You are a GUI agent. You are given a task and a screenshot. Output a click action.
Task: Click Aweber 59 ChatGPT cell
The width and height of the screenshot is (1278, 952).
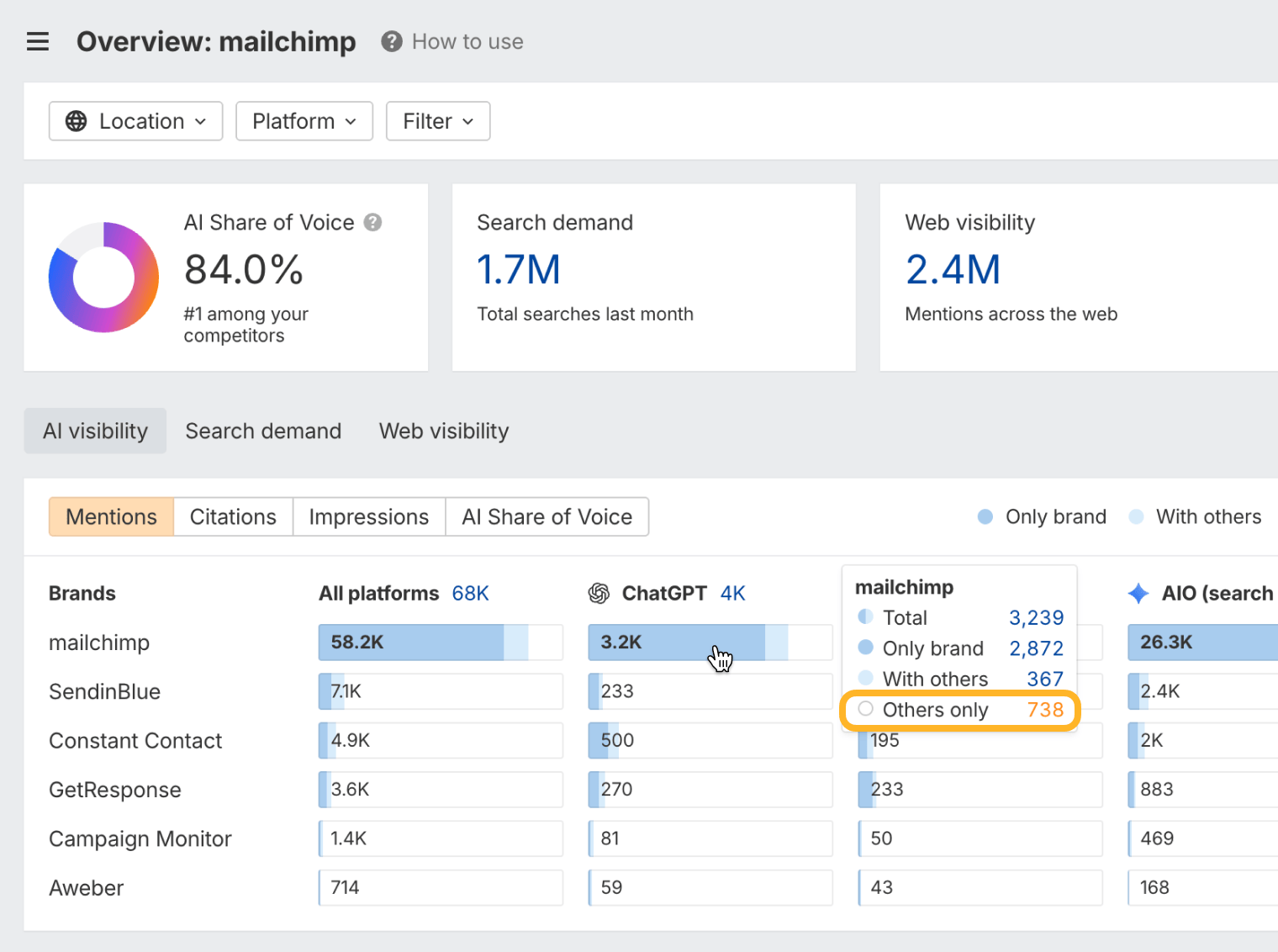pyautogui.click(x=710, y=888)
